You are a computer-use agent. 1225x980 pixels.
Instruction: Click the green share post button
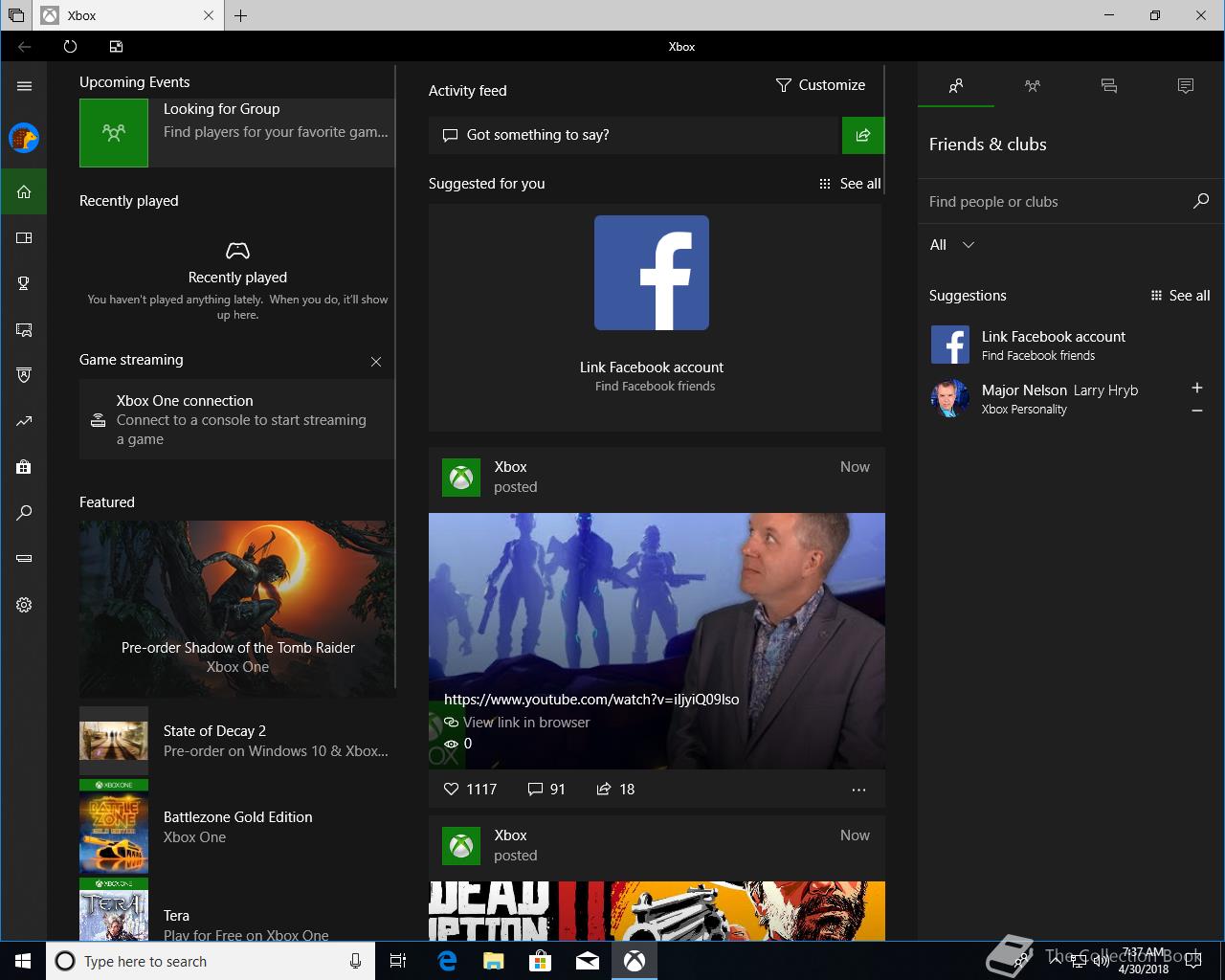863,135
